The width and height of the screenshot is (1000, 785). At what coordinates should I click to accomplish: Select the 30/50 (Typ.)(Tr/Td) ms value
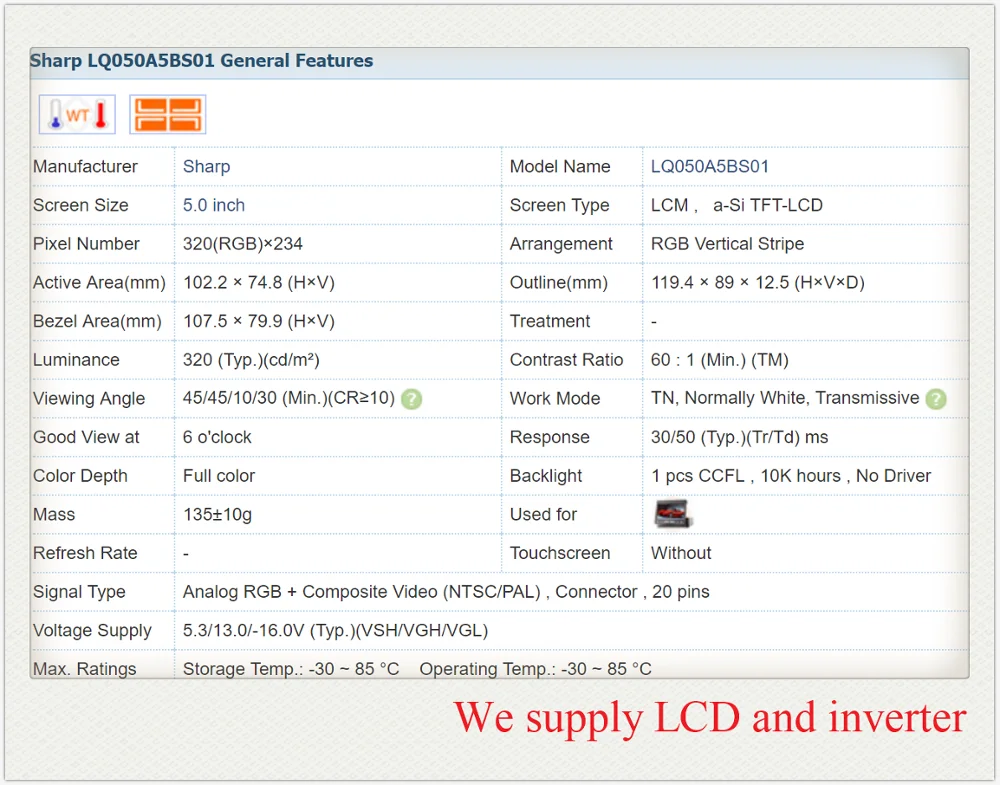click(739, 437)
